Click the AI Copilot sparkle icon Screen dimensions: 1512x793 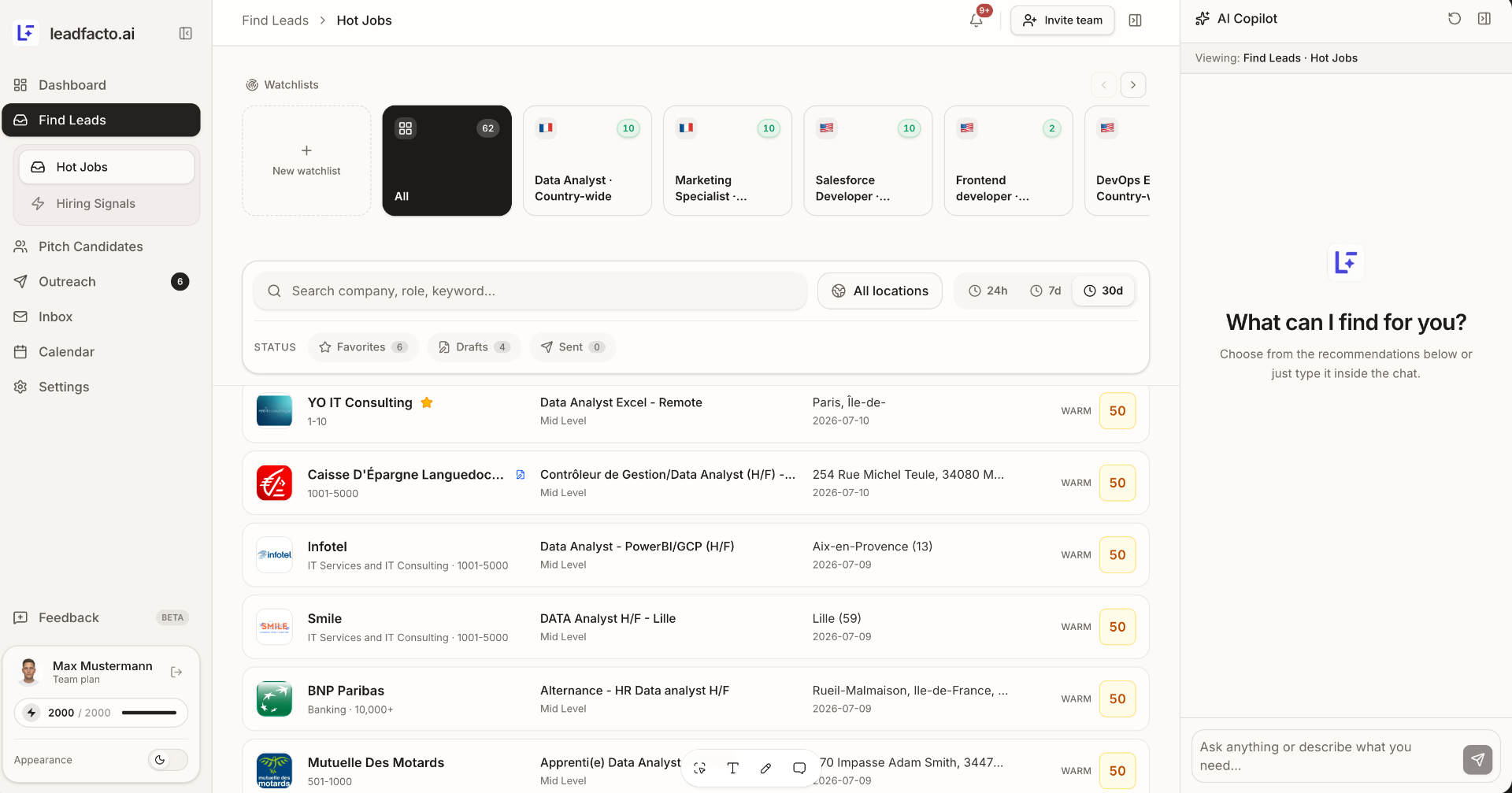(x=1203, y=19)
